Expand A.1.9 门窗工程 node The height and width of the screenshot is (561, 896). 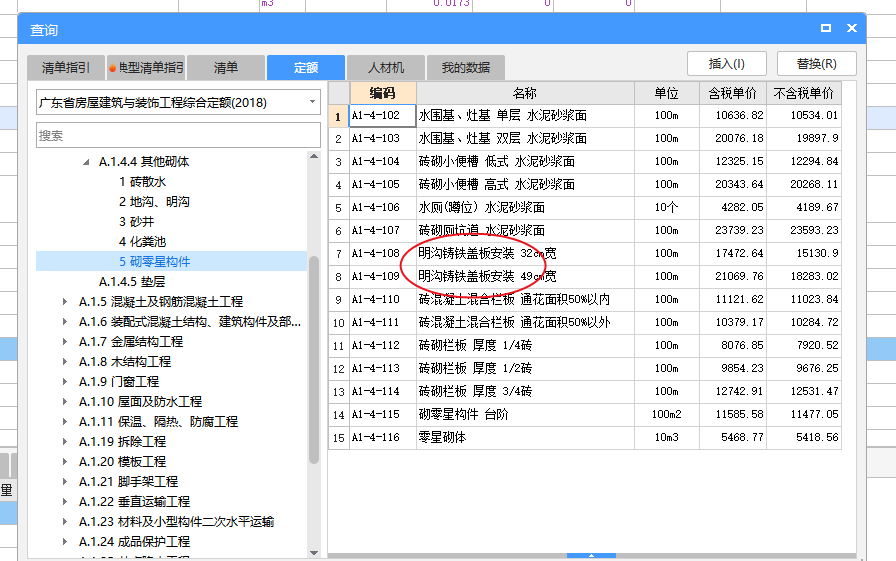65,382
